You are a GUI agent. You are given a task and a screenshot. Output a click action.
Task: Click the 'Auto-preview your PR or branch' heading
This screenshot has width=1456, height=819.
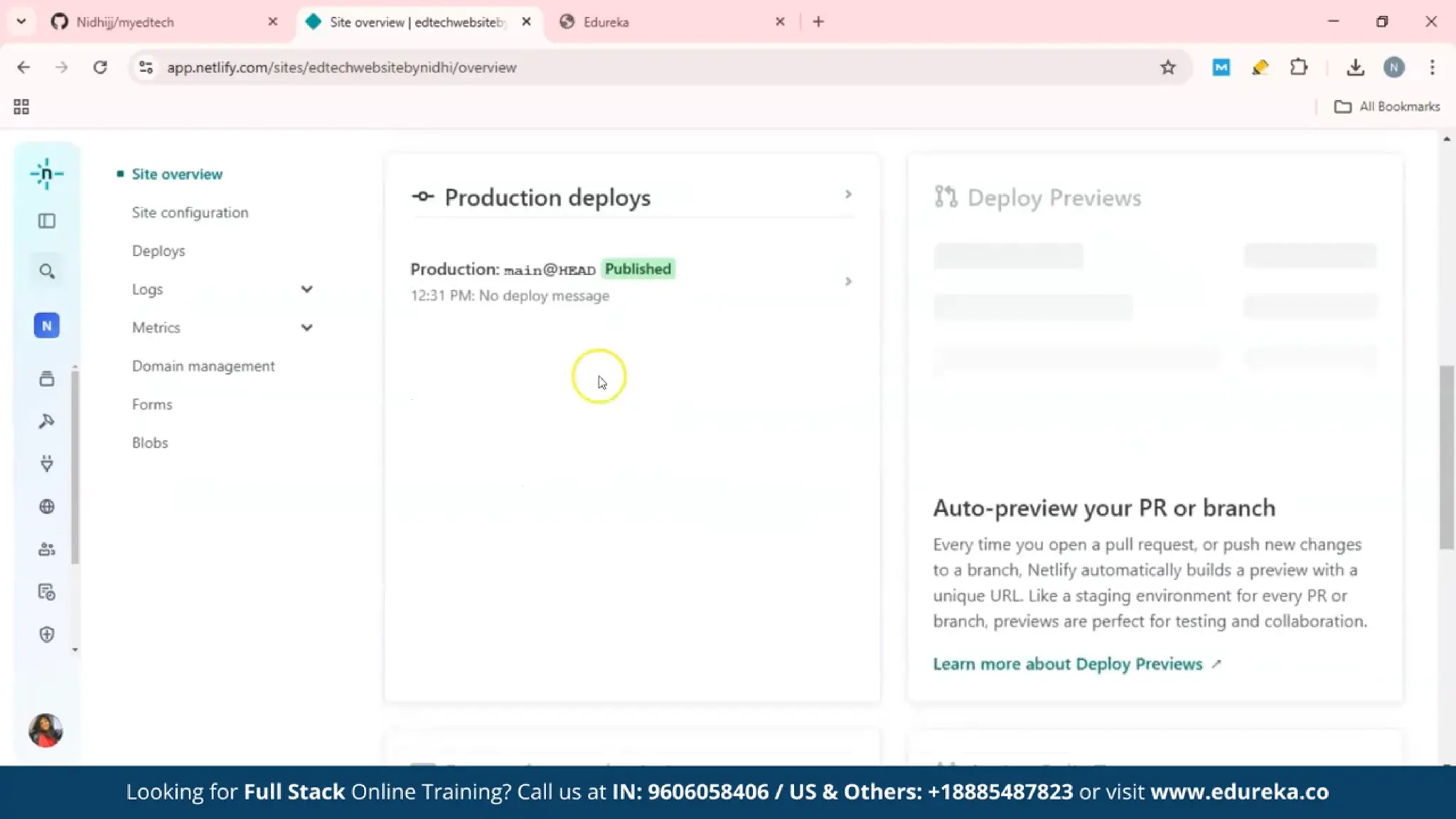coord(1104,508)
